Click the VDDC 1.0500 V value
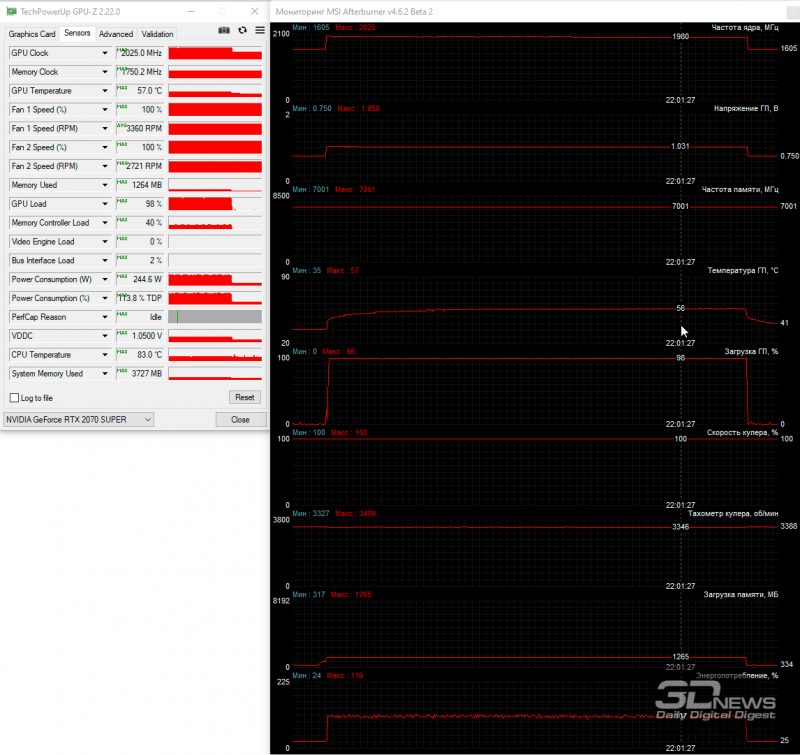800x755 pixels. coord(140,336)
